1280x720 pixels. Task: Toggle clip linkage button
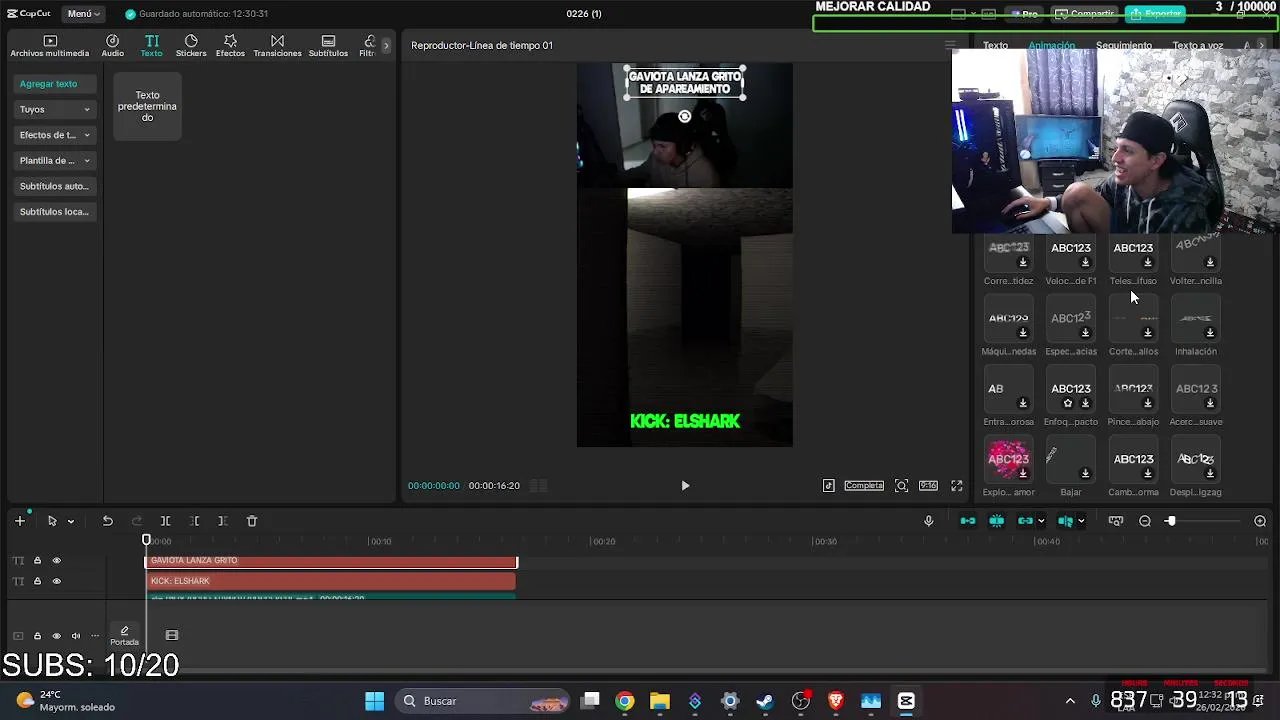click(x=1025, y=521)
